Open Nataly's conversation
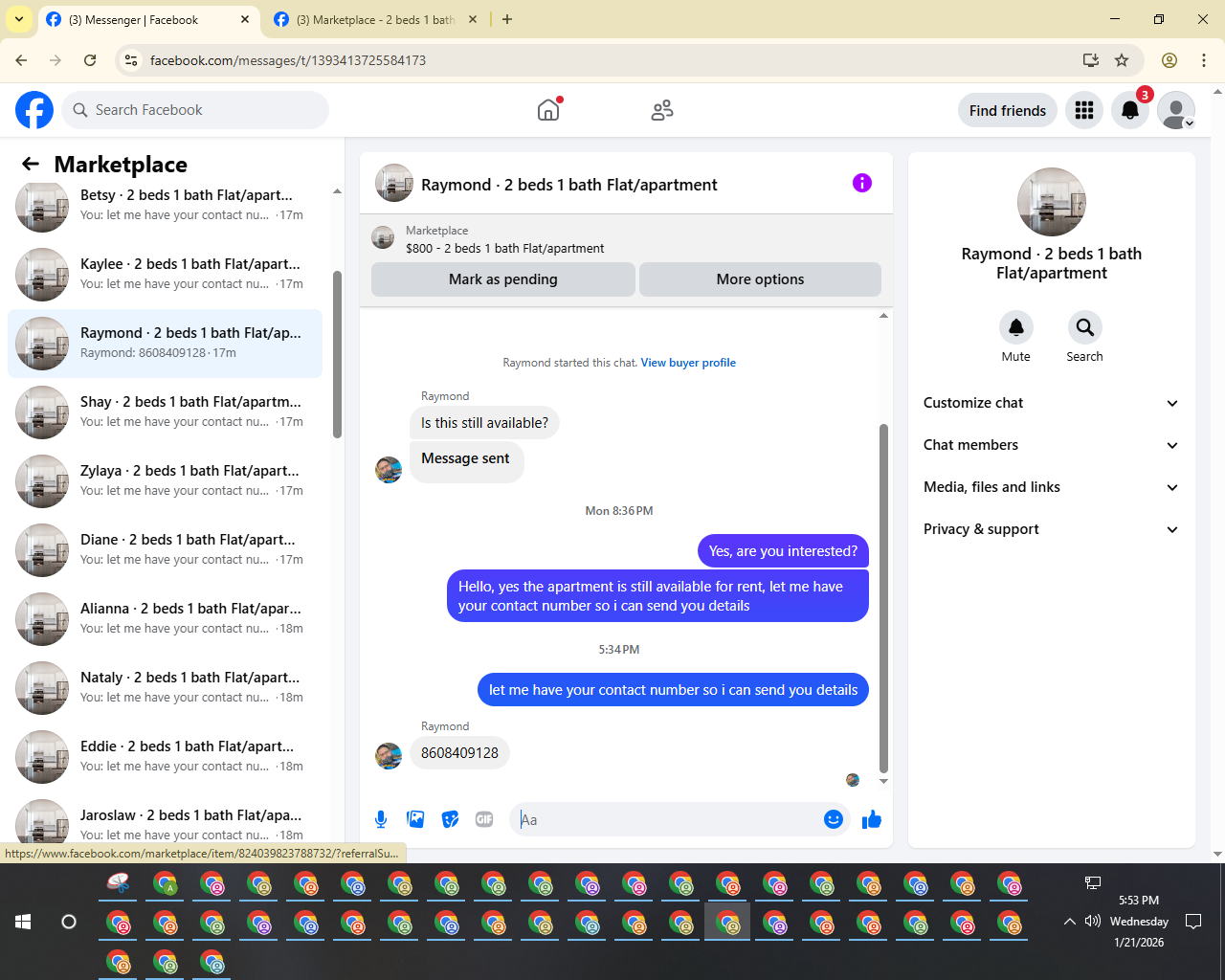The image size is (1225, 980). tap(165, 688)
